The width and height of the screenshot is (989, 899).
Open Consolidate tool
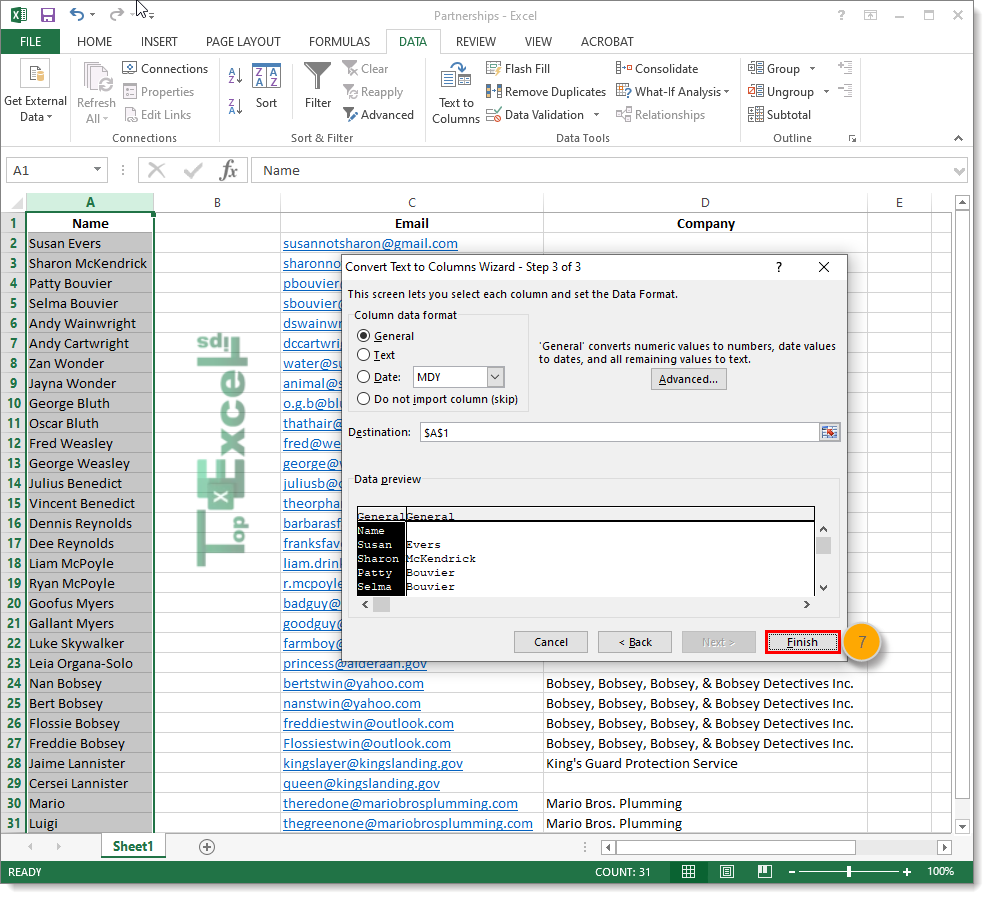[x=657, y=69]
